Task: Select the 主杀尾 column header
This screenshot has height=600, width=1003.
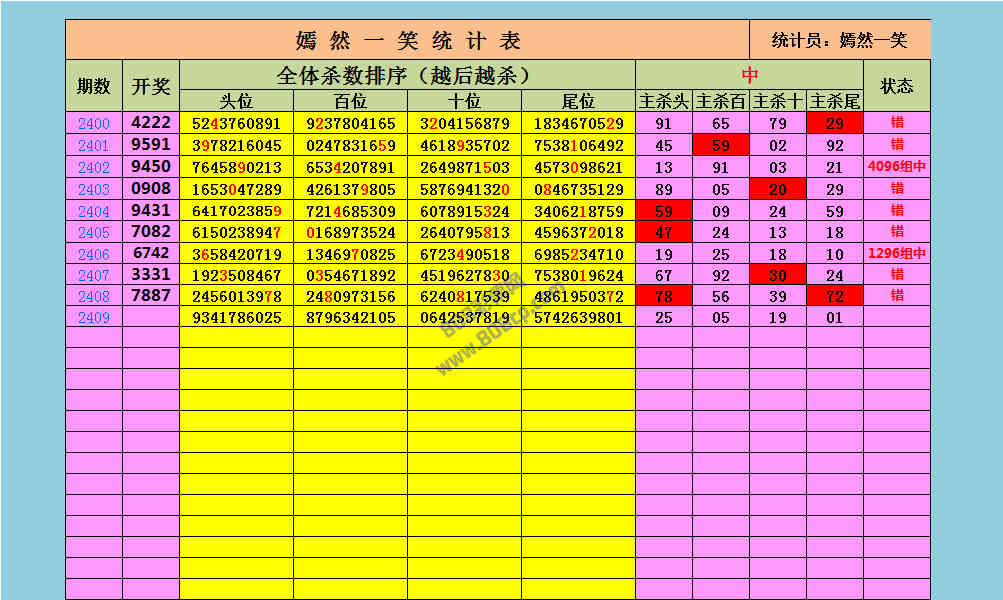Action: 835,101
